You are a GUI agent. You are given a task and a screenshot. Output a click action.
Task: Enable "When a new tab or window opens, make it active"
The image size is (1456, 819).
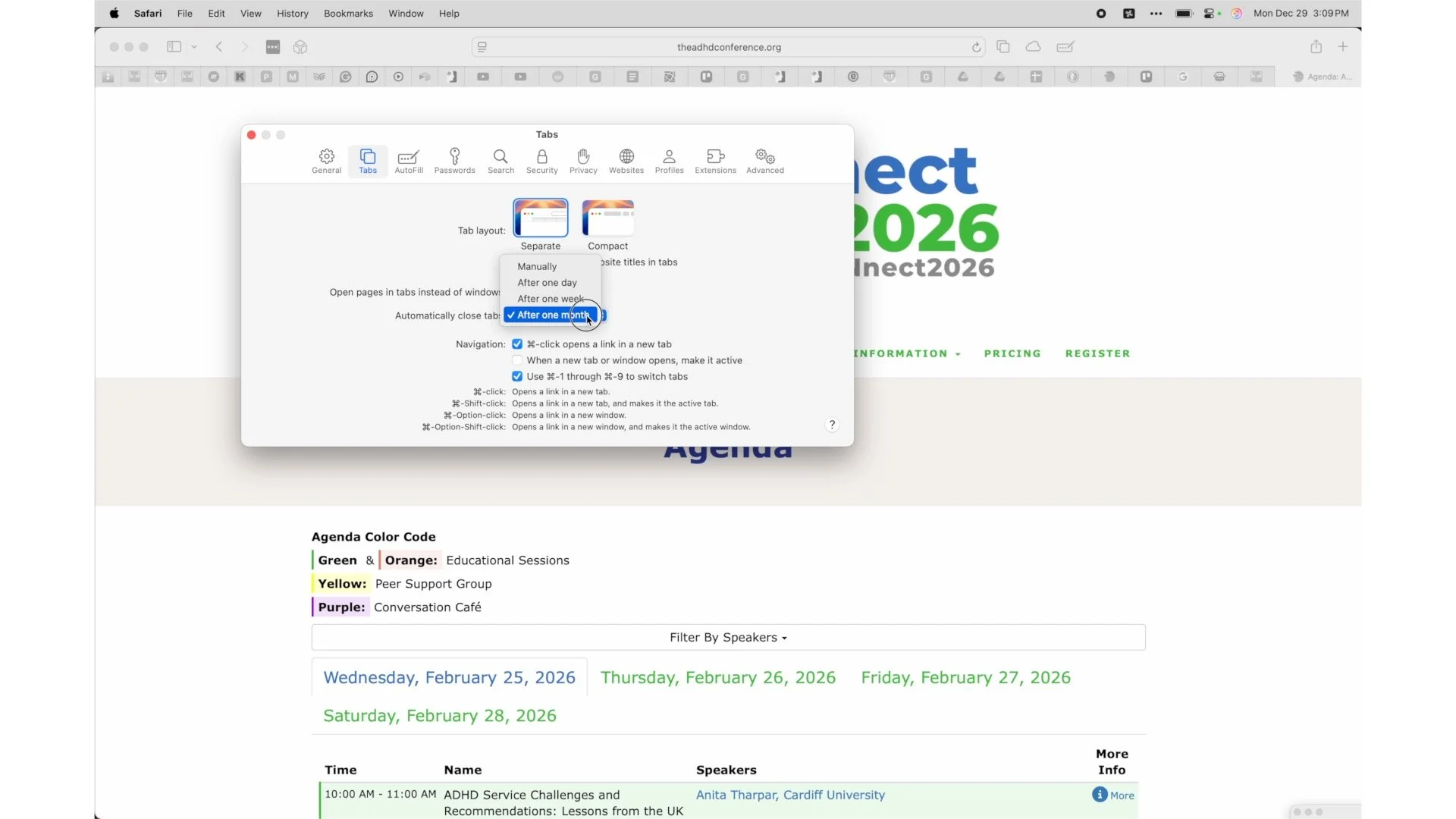(517, 360)
